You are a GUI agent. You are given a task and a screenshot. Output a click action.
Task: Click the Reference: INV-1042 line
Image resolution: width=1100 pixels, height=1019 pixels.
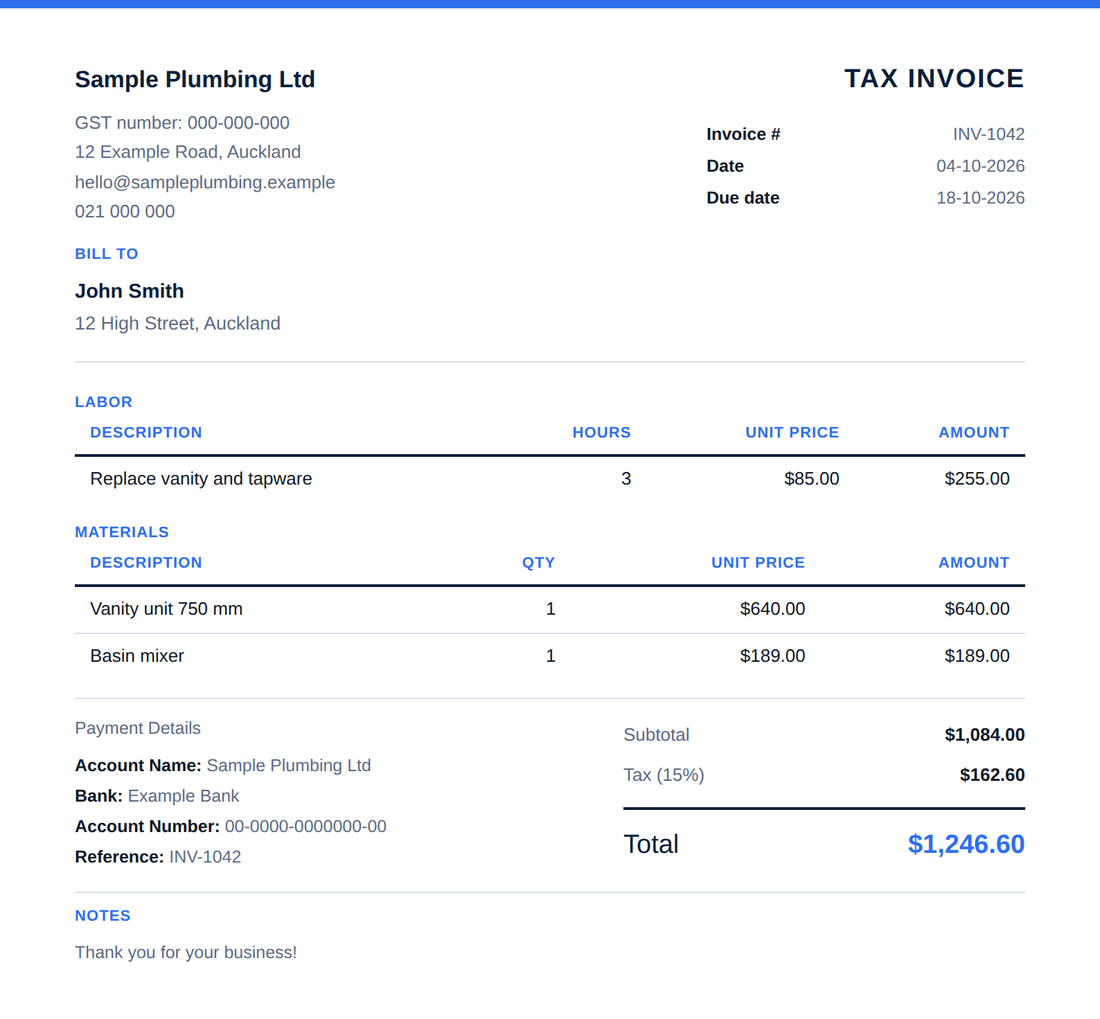(x=158, y=857)
